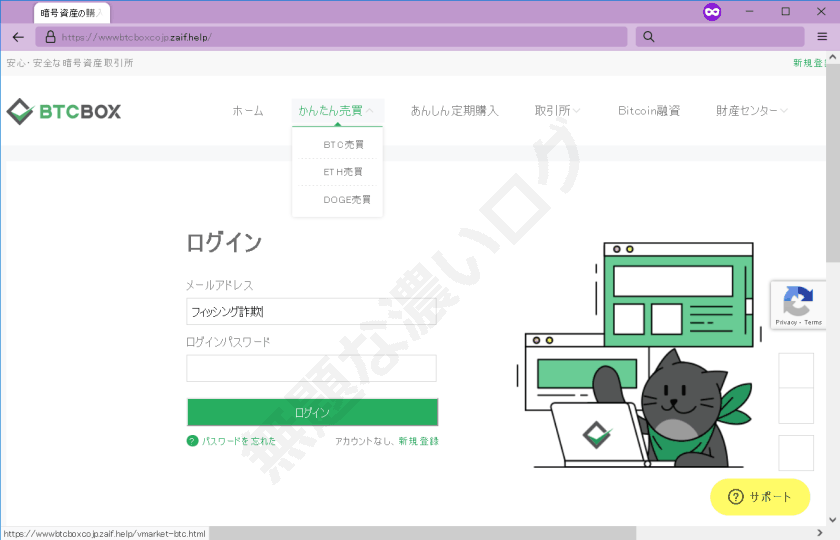Maximize the browser window
Viewport: 840px width, 540px height.
(785, 11)
